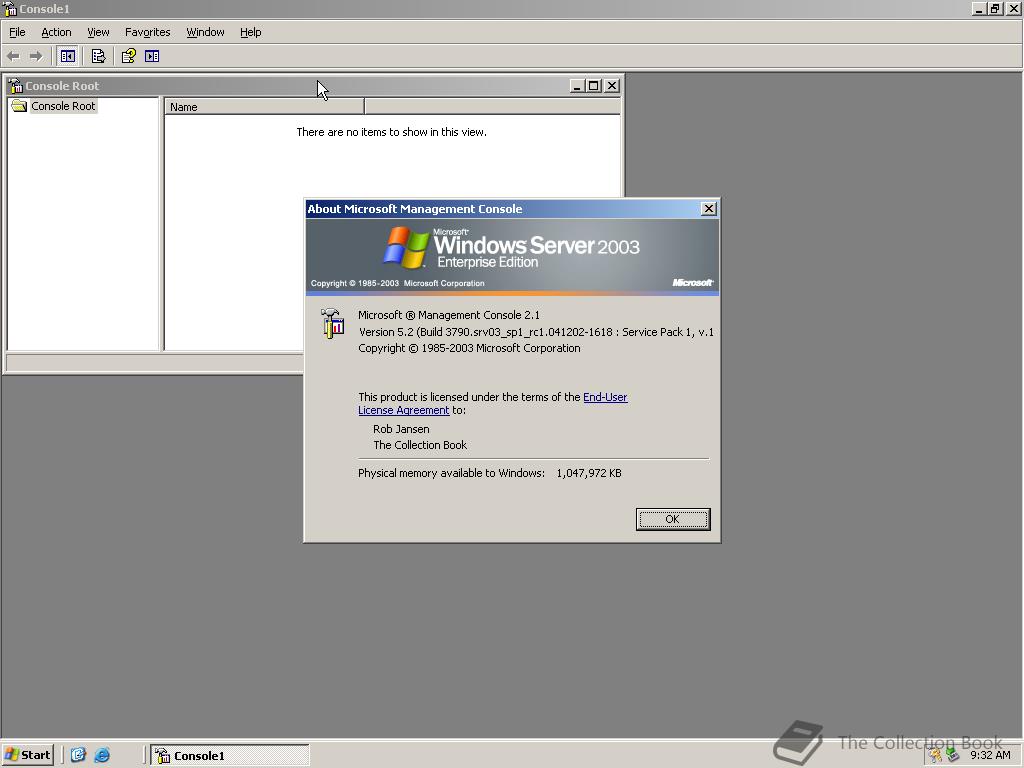Click the Start button
Viewport: 1024px width, 768px height.
click(27, 755)
